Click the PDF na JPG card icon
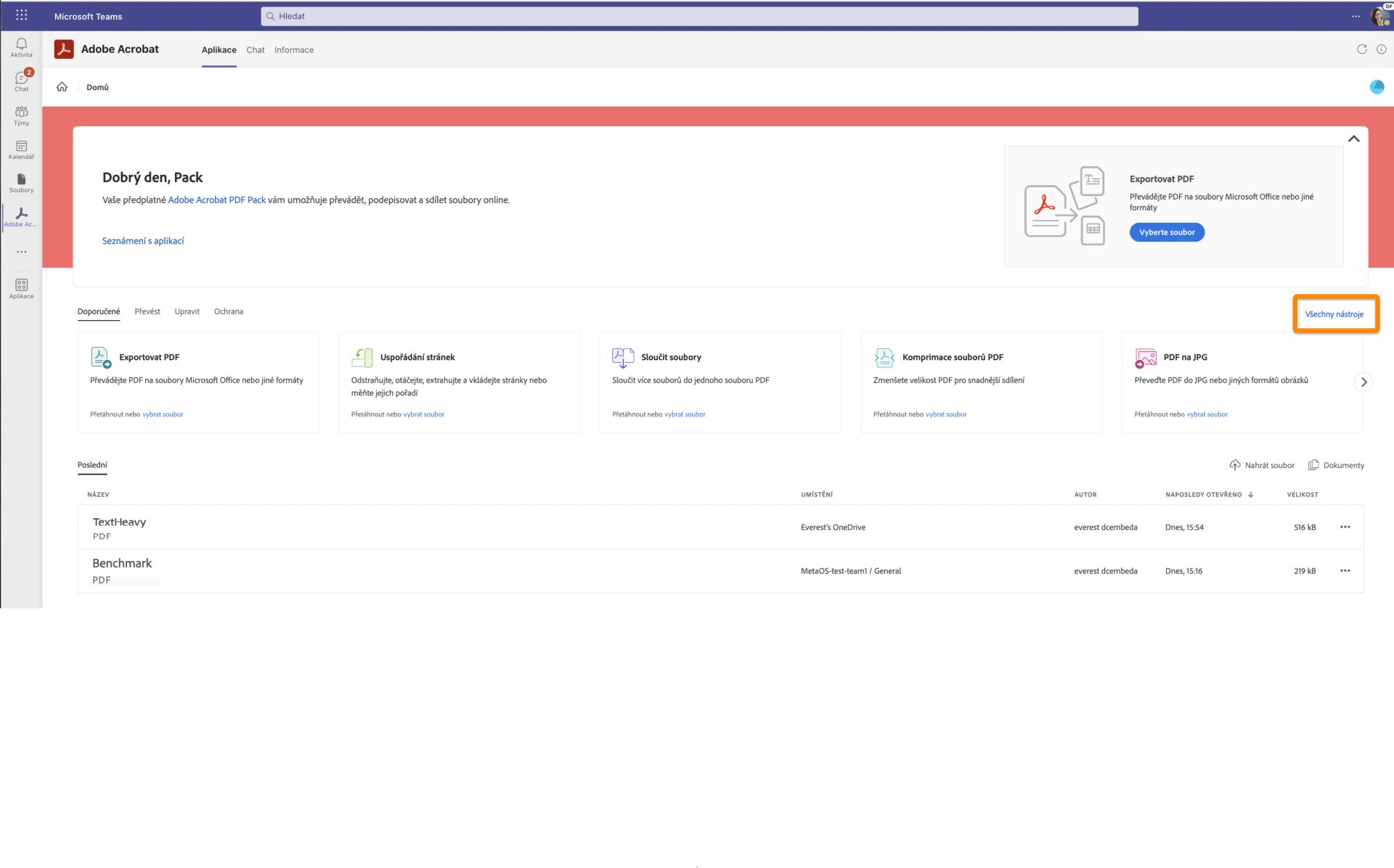Viewport: 1394px width, 868px height. coord(1145,357)
